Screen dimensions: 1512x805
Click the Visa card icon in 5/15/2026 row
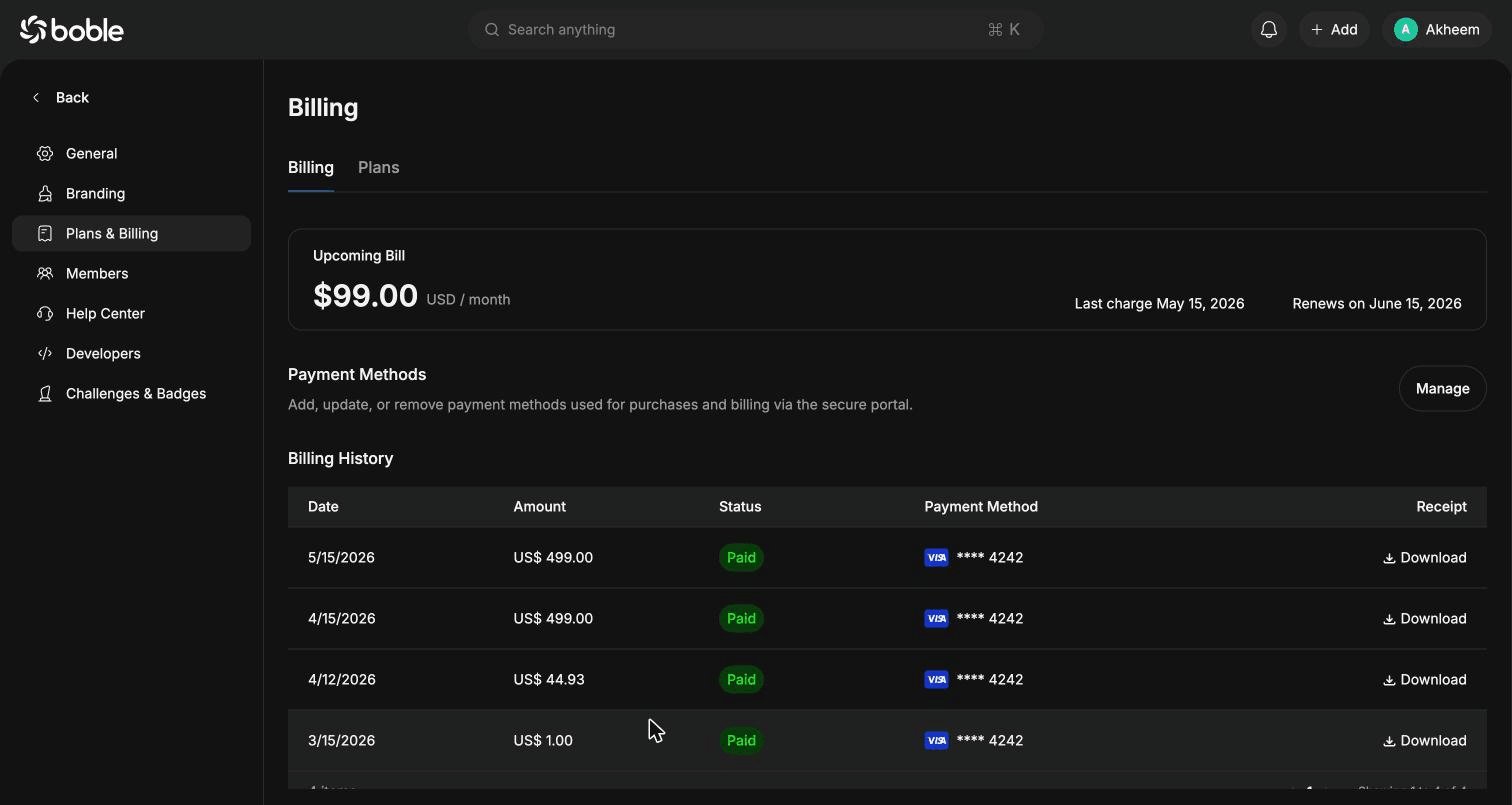click(x=937, y=558)
